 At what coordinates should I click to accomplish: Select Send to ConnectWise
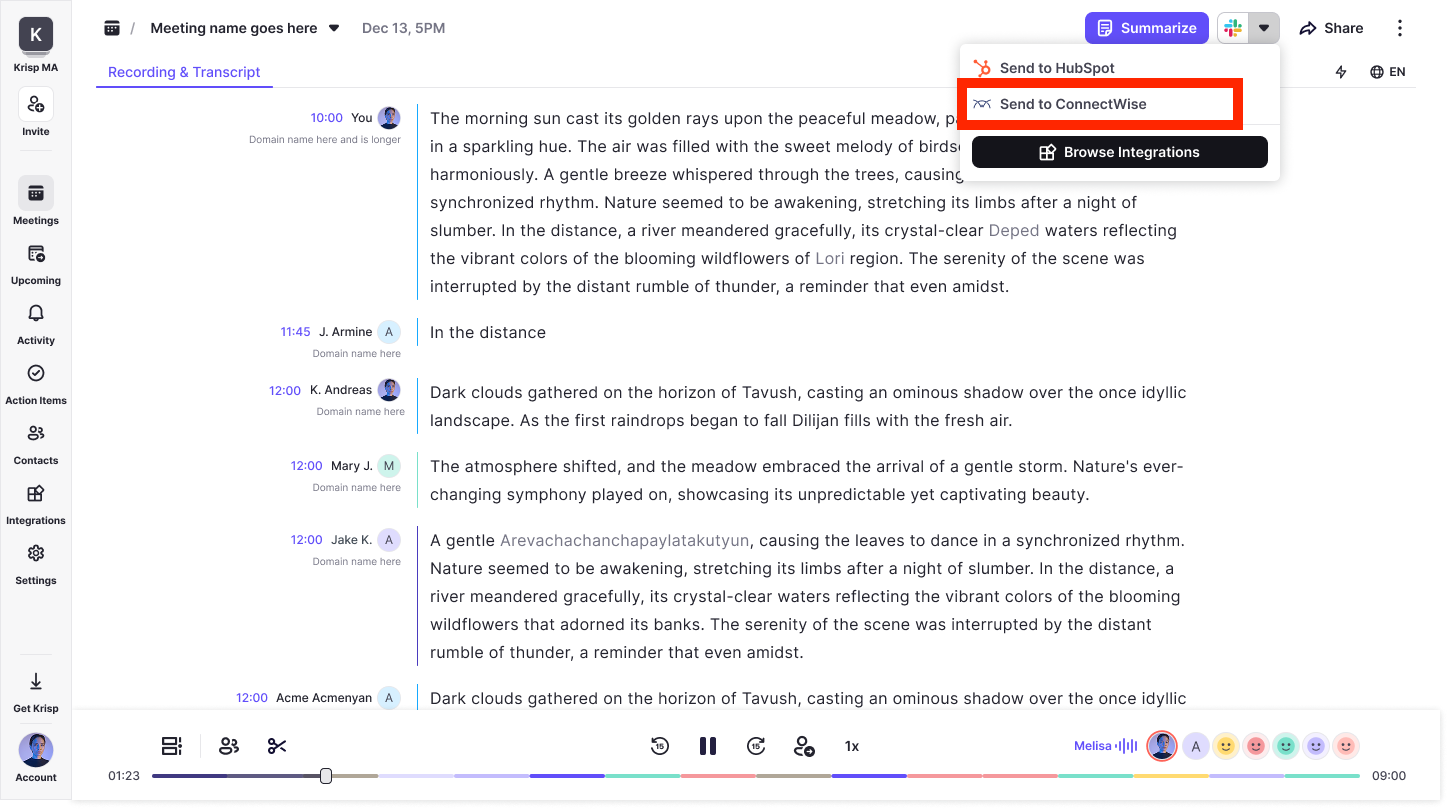point(1073,104)
